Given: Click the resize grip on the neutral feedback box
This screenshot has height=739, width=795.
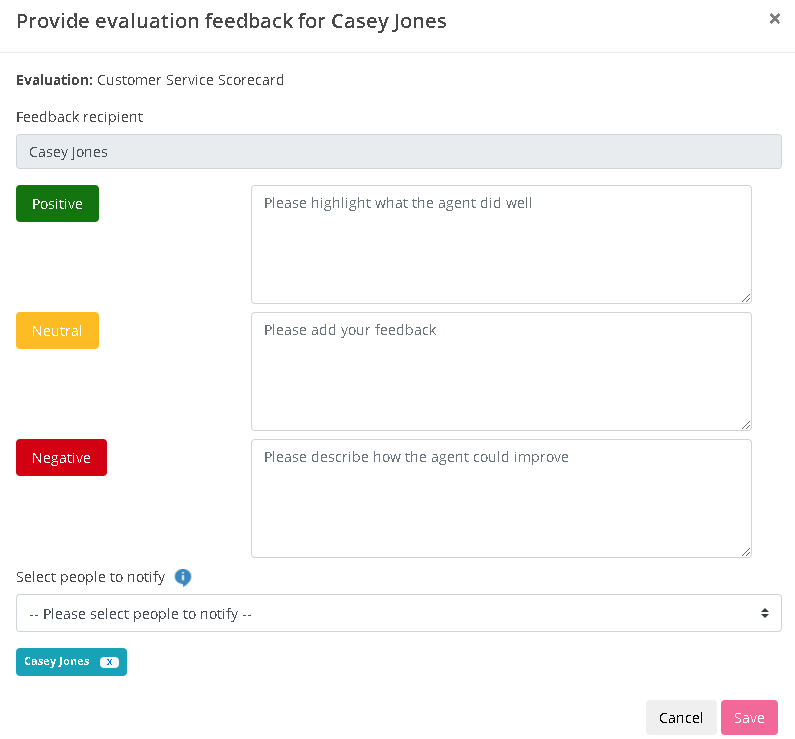Looking at the screenshot, I should [x=746, y=425].
